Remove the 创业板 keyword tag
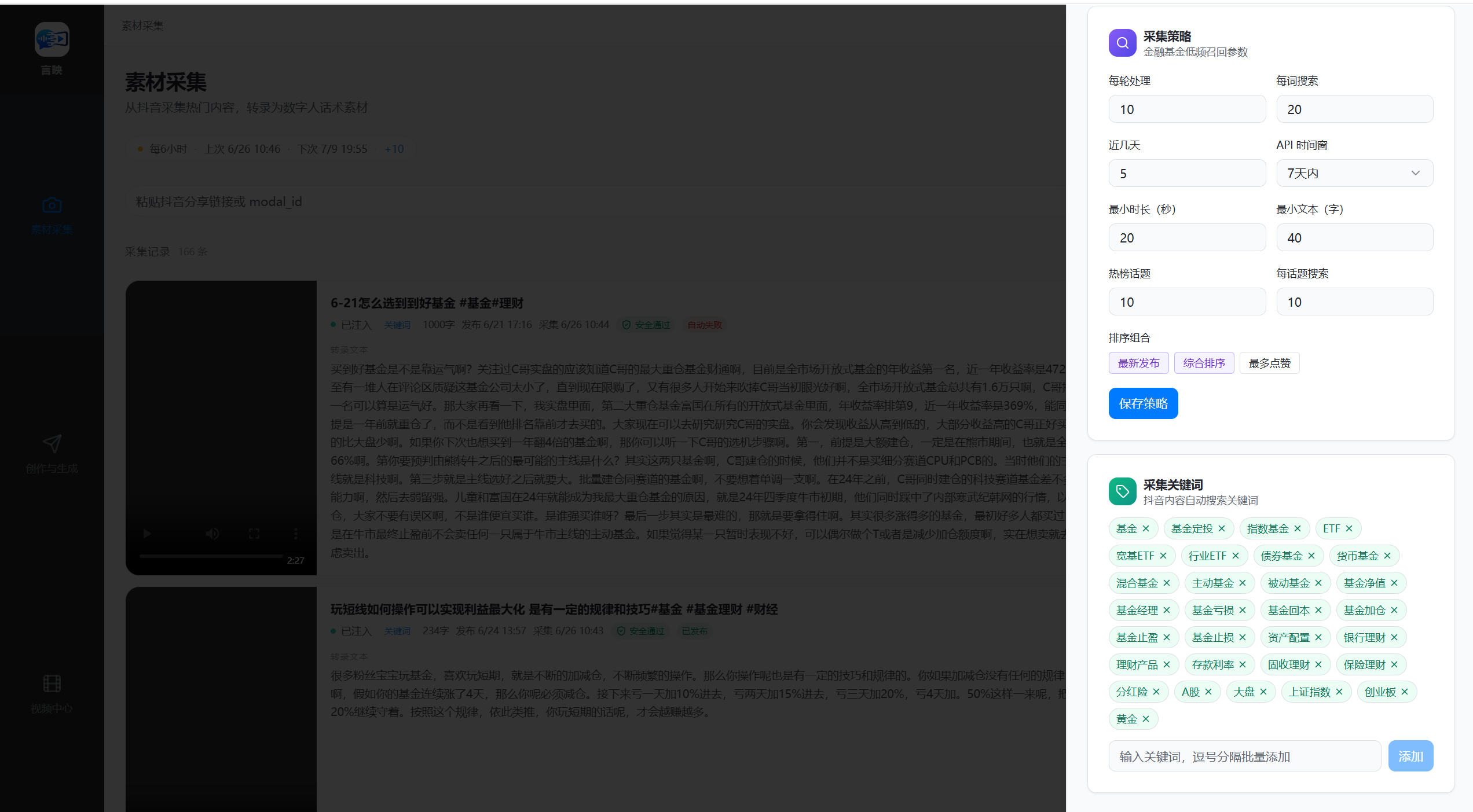 click(1404, 692)
